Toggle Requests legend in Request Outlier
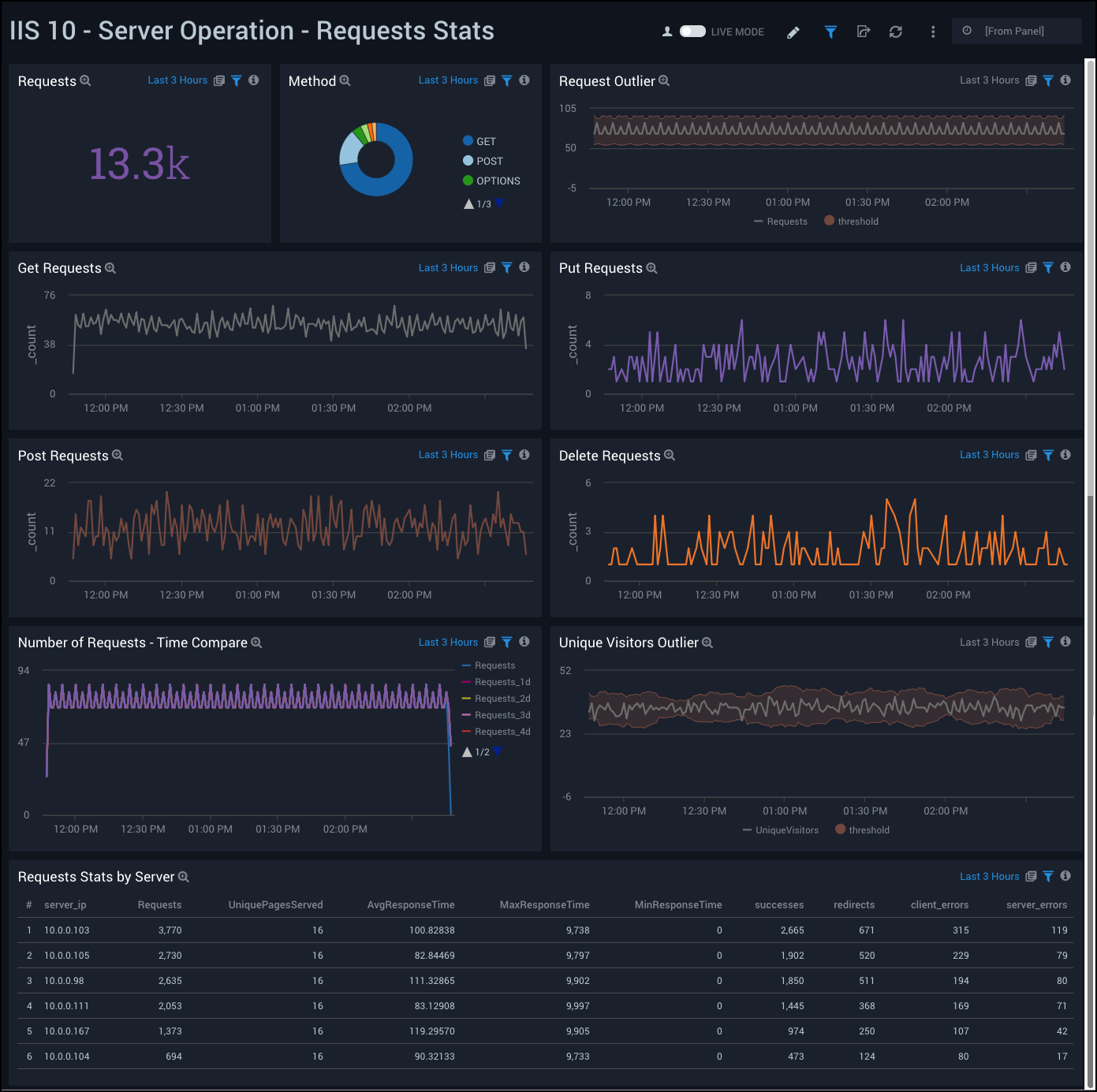This screenshot has width=1097, height=1092. pos(781,222)
